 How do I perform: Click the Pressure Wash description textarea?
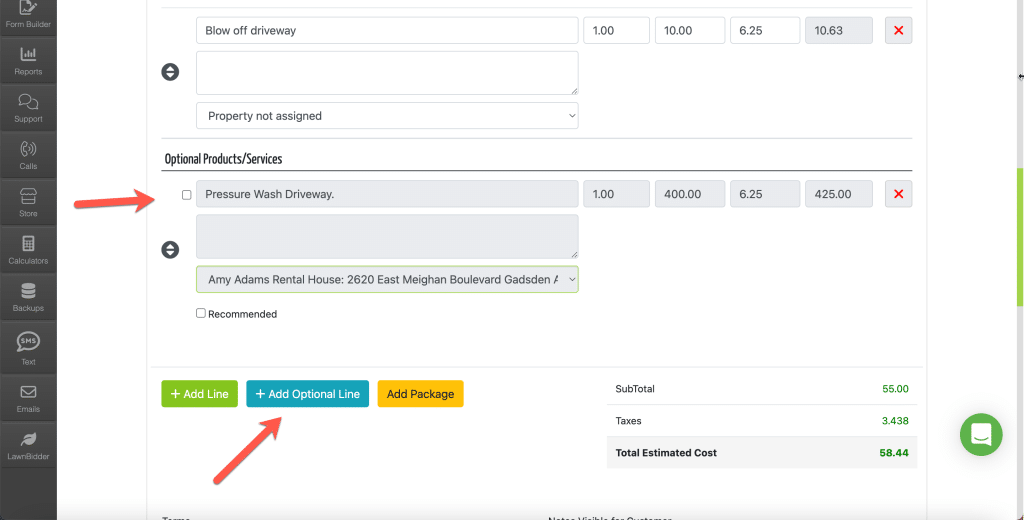pos(387,236)
